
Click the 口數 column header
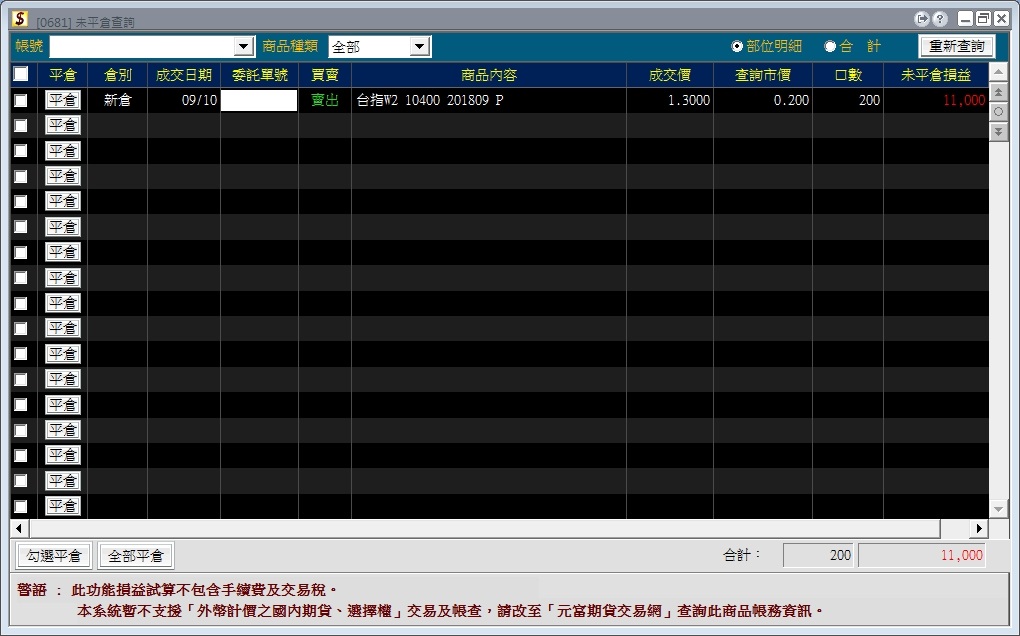coord(848,75)
